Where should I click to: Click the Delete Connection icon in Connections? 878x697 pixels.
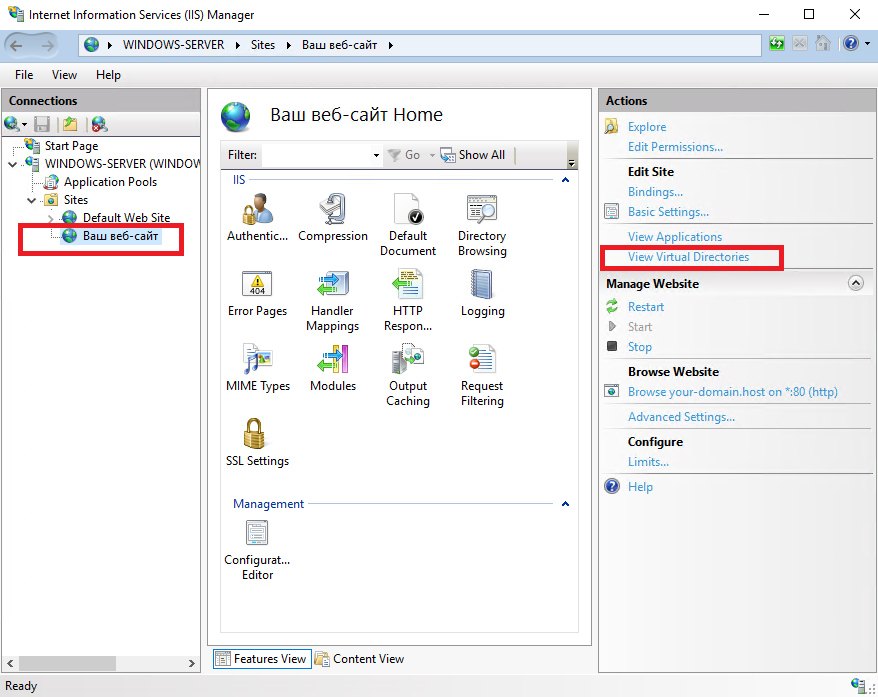(100, 124)
